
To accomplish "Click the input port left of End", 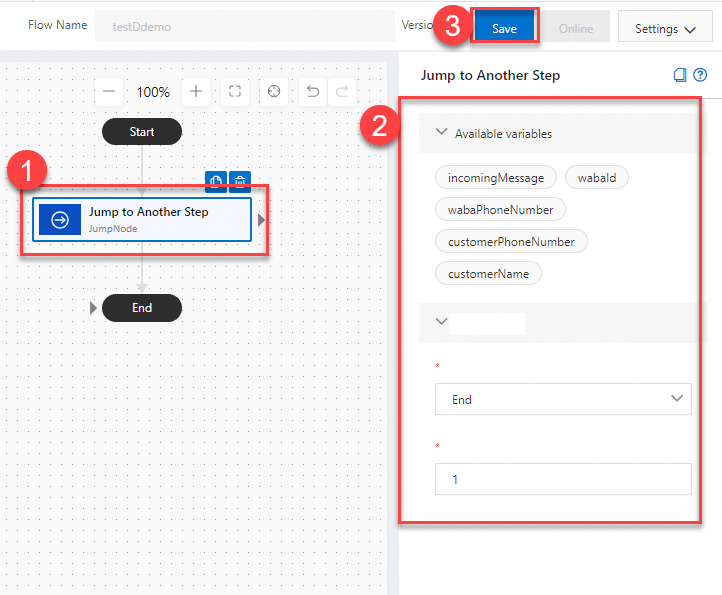I will coord(93,308).
